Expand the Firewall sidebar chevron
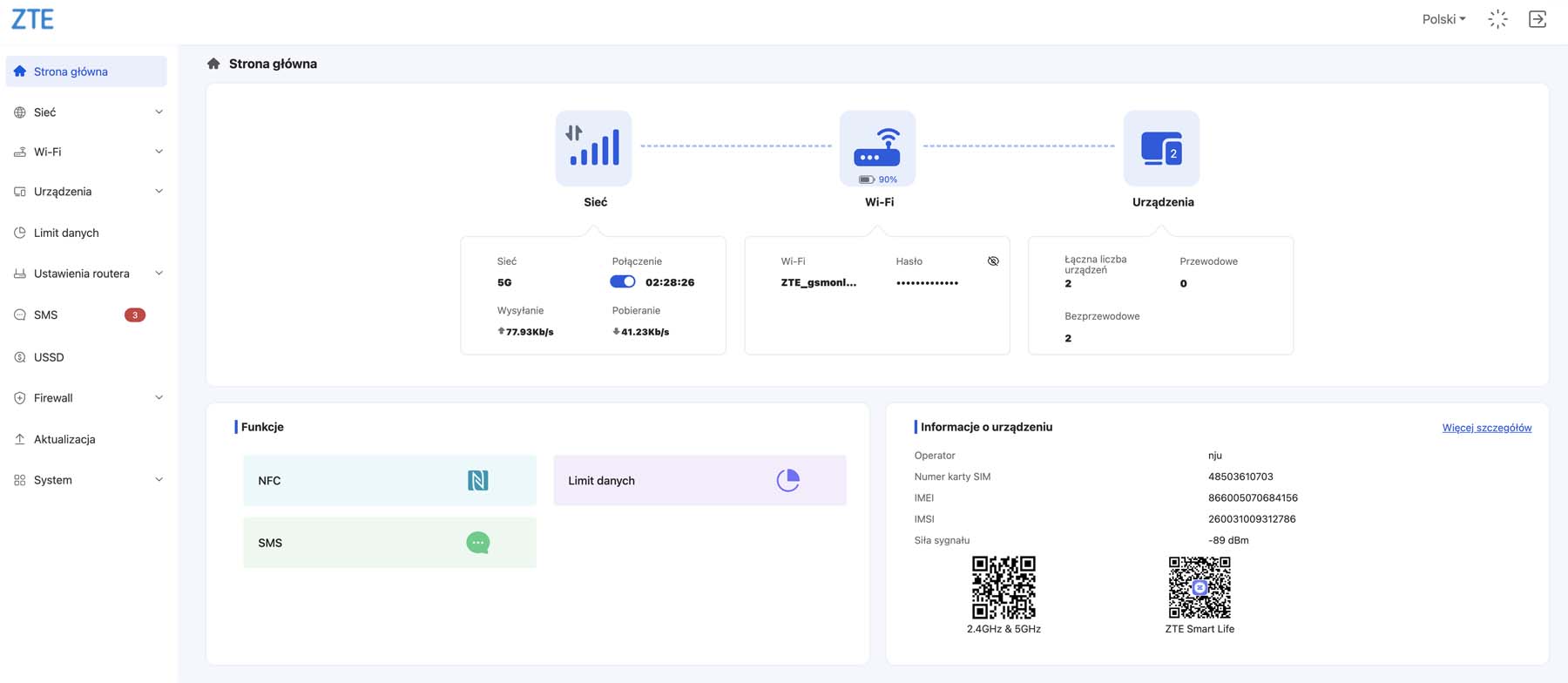 (x=159, y=397)
